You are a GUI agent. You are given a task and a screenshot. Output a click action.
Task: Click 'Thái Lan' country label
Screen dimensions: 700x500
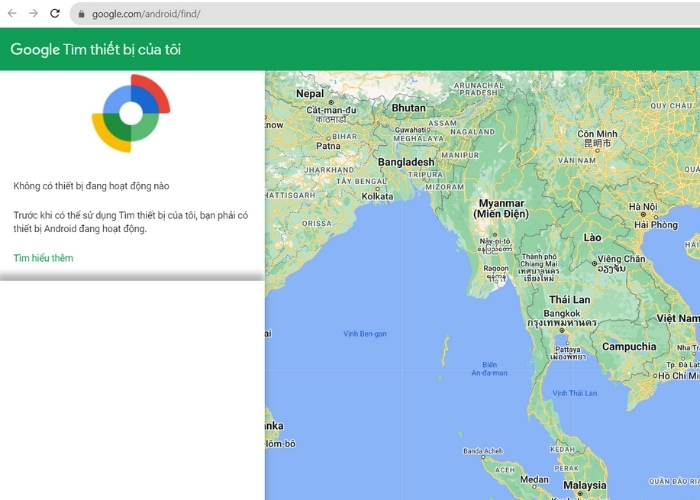click(x=570, y=300)
